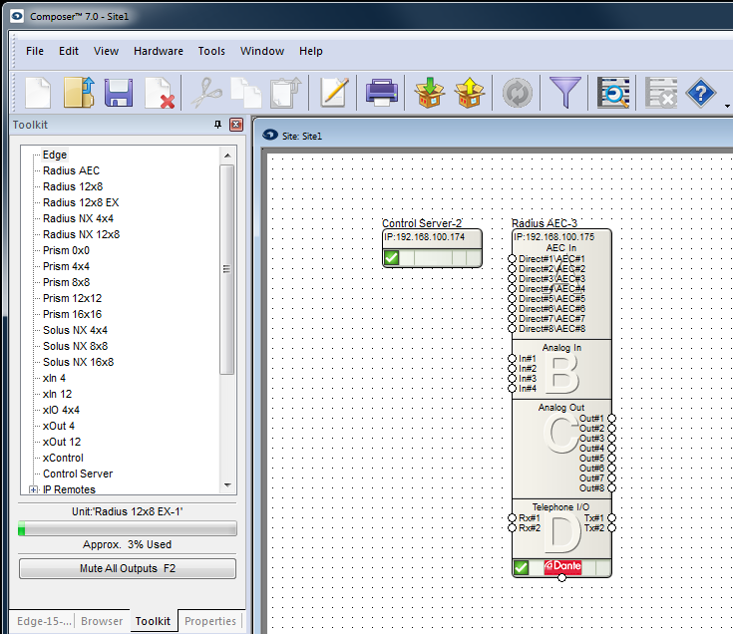The width and height of the screenshot is (733, 634).
Task: Open a site file via folder icon
Action: [79, 93]
